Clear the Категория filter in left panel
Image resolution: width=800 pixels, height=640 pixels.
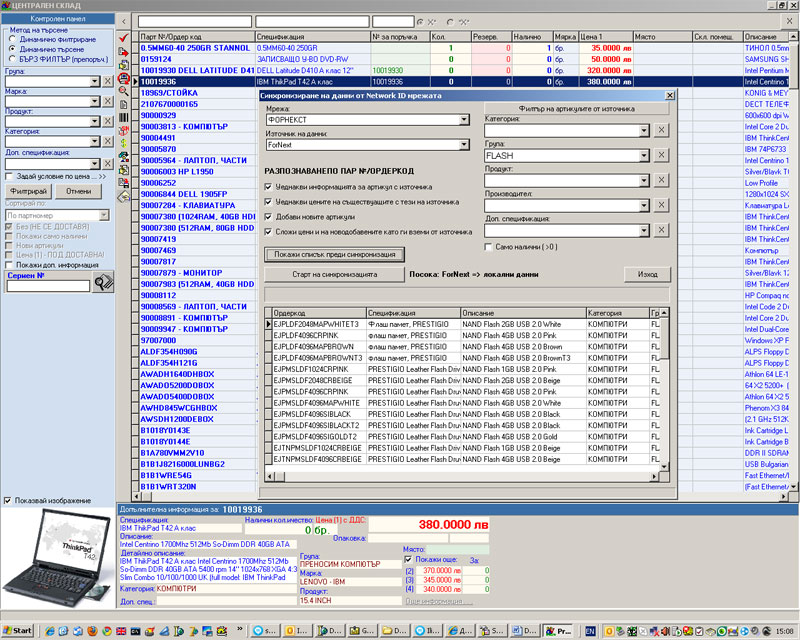coord(108,141)
